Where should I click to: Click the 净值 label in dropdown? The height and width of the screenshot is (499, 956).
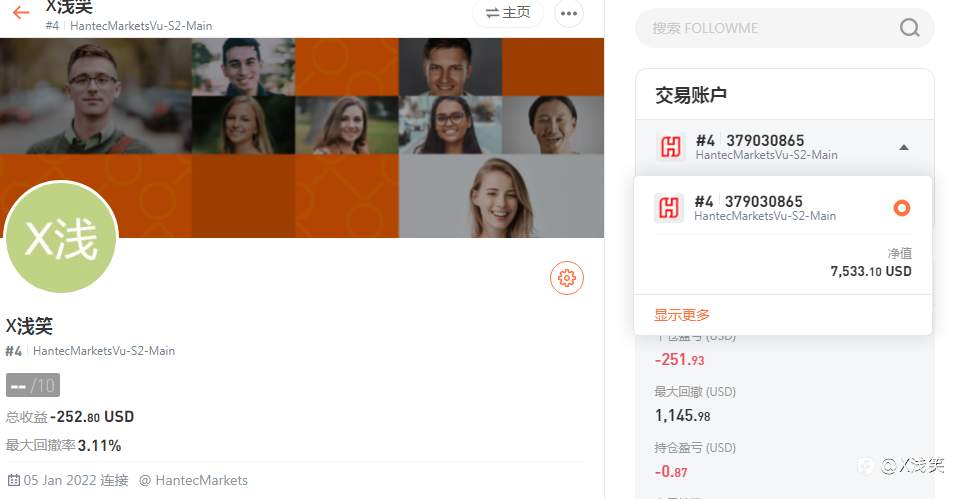[899, 253]
